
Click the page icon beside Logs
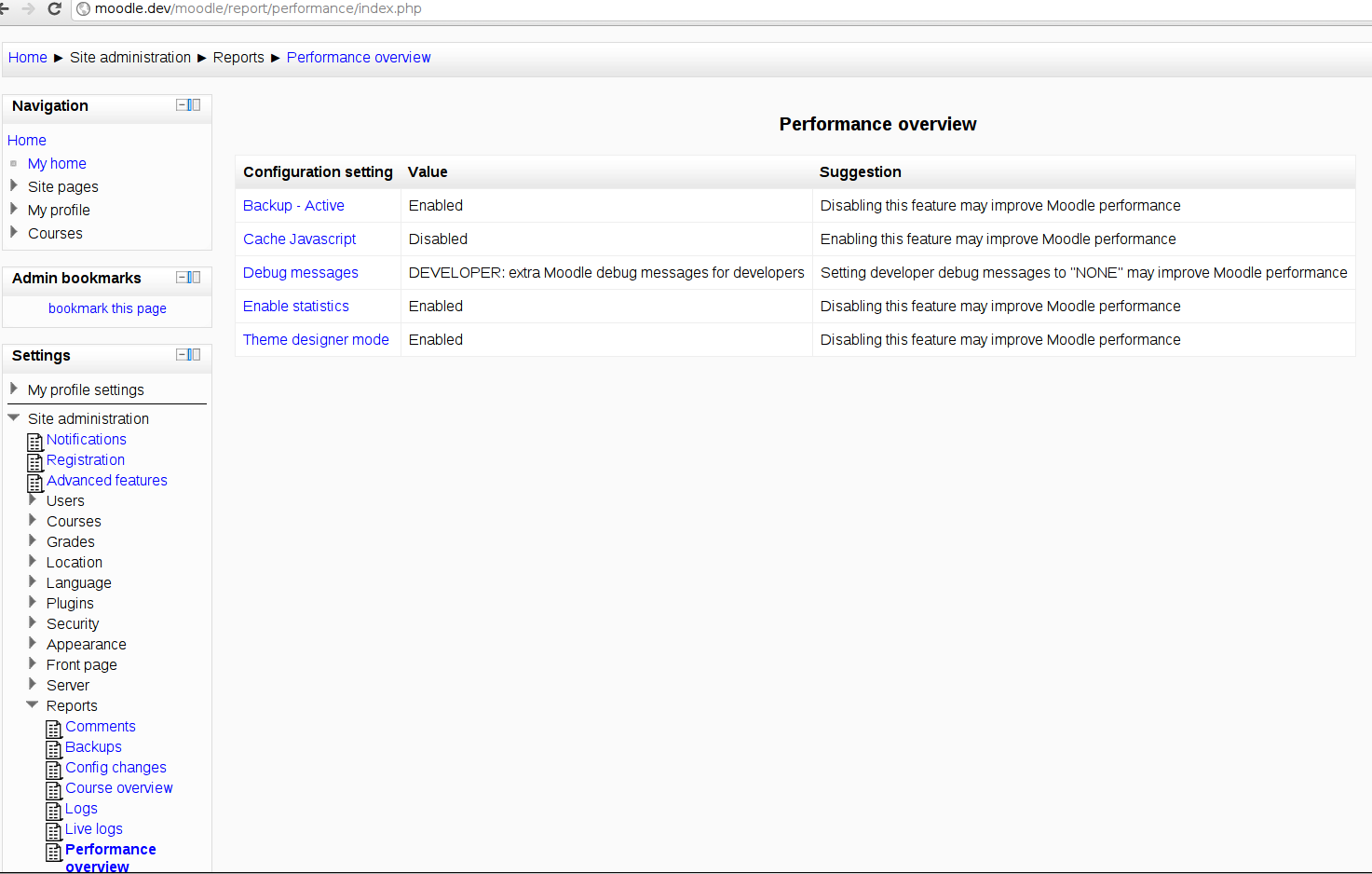coord(54,811)
